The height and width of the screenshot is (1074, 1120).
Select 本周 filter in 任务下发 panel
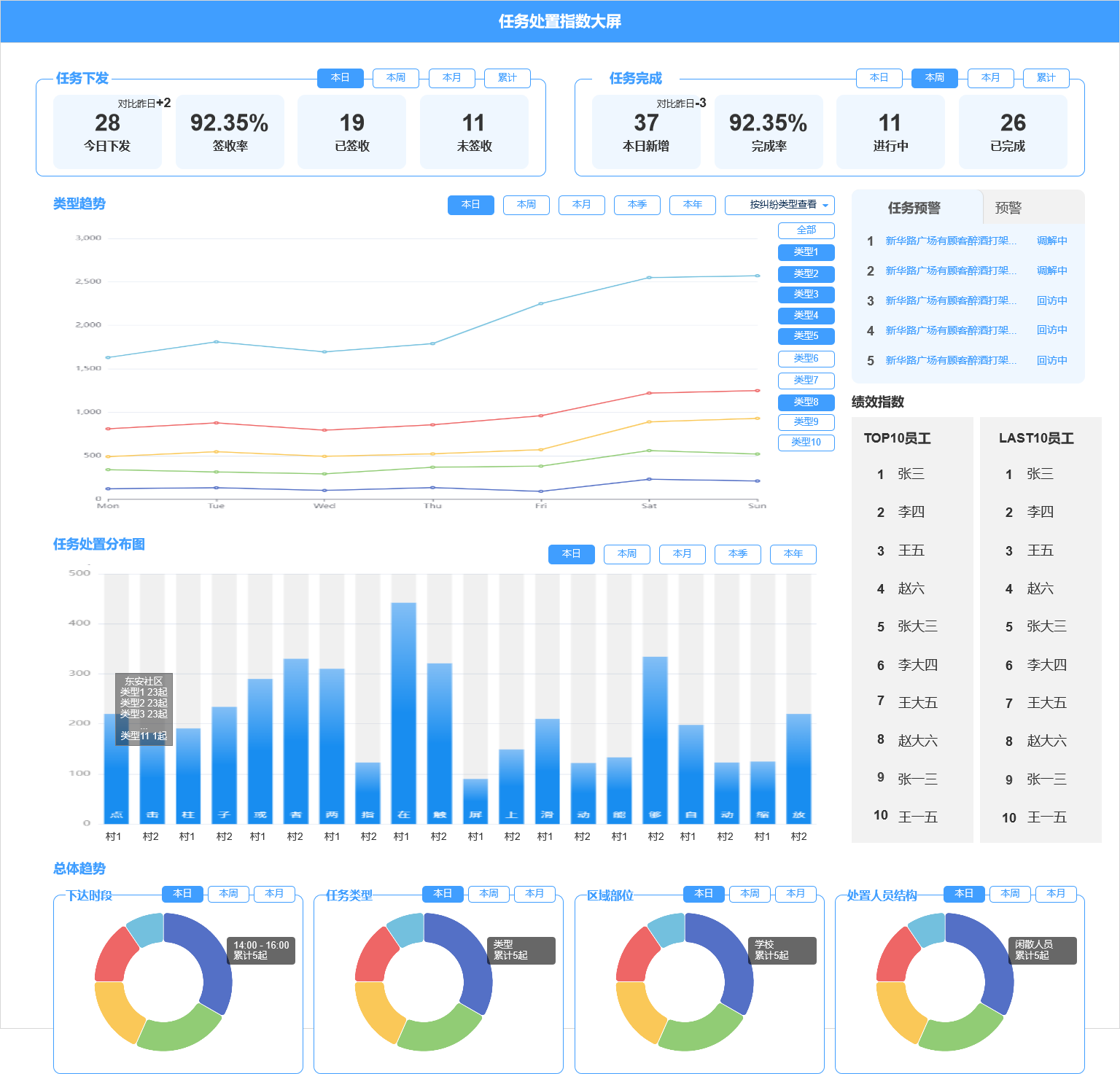[396, 78]
